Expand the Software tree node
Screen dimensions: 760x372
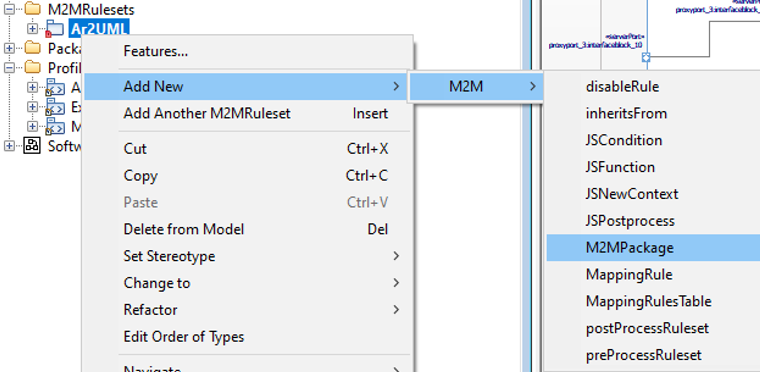[9, 146]
